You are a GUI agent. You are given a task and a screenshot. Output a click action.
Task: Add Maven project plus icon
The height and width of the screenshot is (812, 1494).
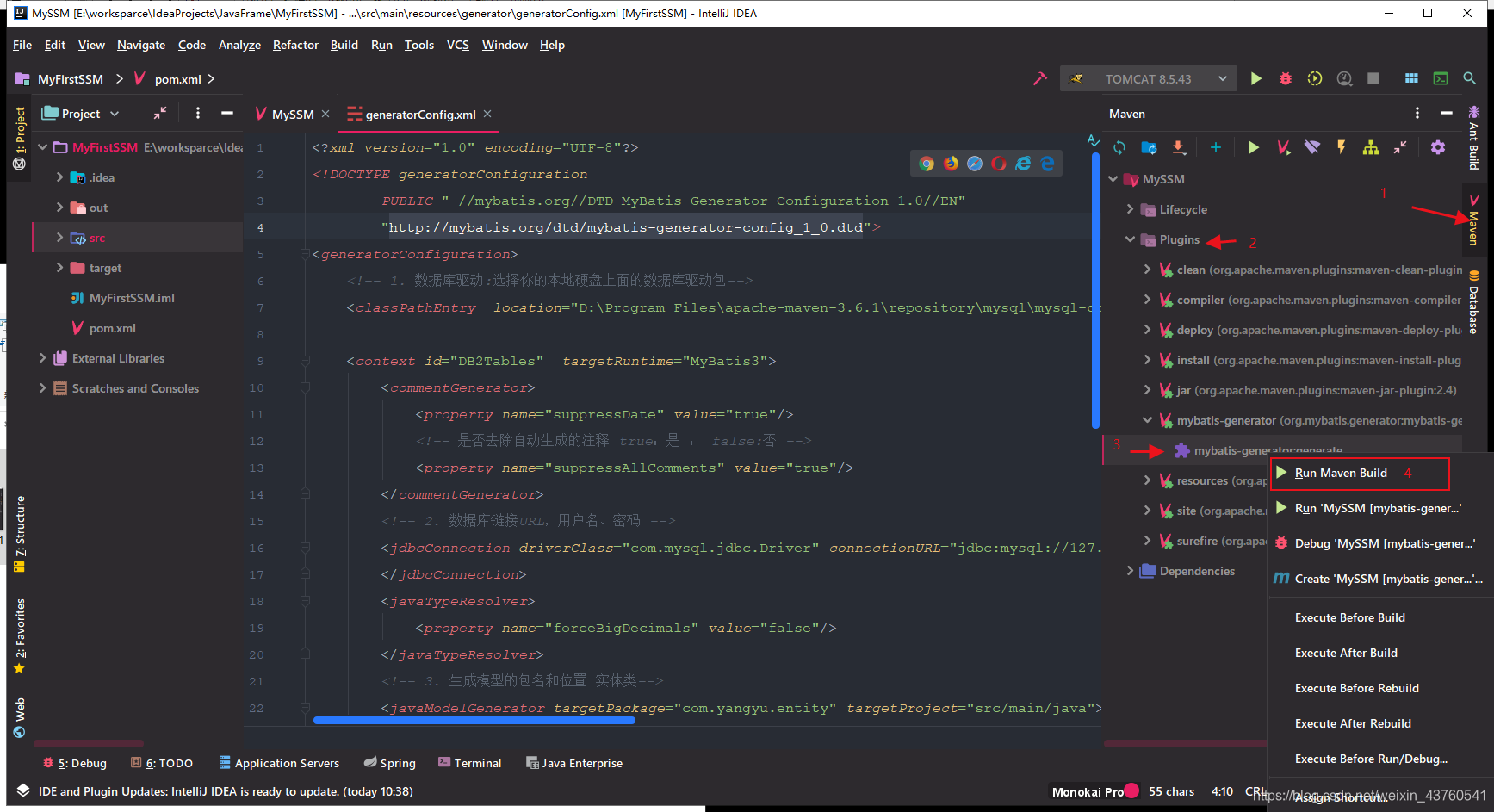click(1216, 147)
